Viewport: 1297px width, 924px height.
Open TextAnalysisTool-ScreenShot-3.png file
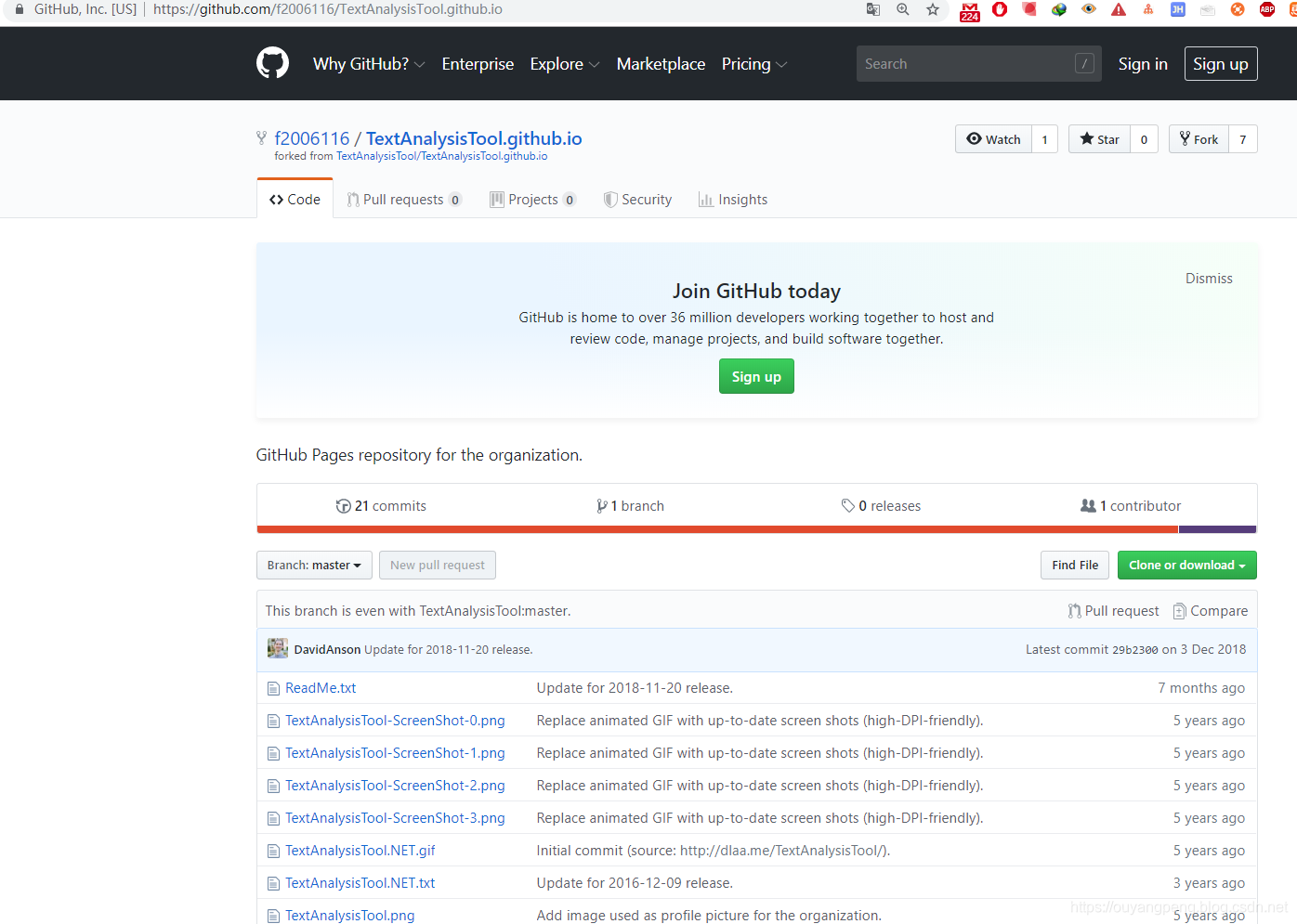(x=395, y=818)
